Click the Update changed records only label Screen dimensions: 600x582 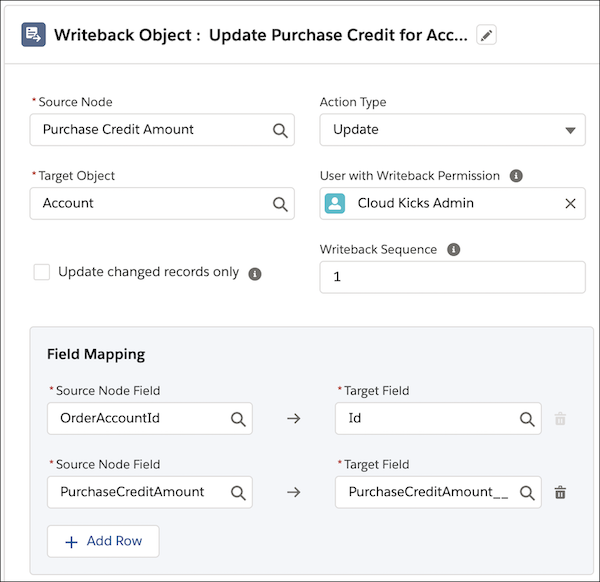[148, 272]
